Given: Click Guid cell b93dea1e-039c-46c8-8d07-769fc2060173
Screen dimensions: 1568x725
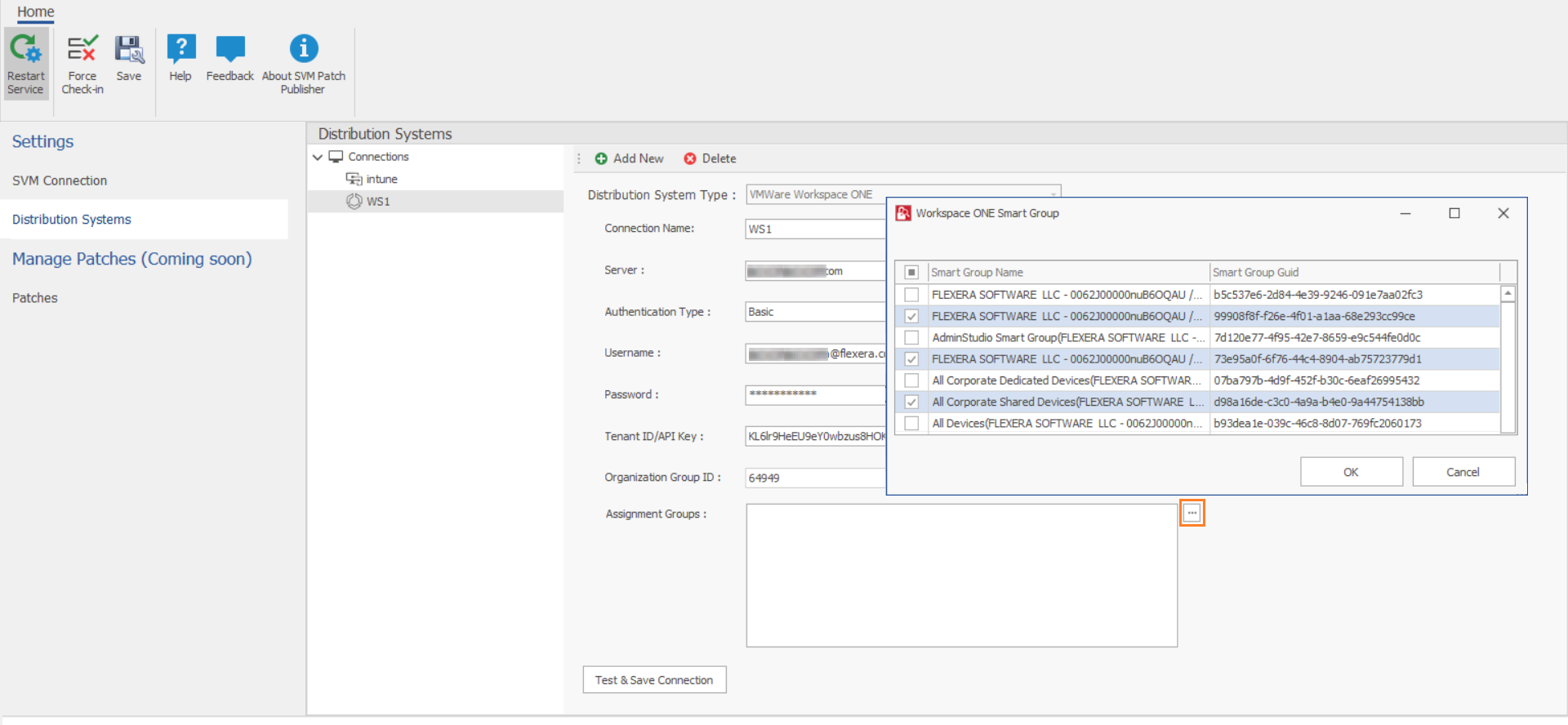Looking at the screenshot, I should pyautogui.click(x=1355, y=423).
